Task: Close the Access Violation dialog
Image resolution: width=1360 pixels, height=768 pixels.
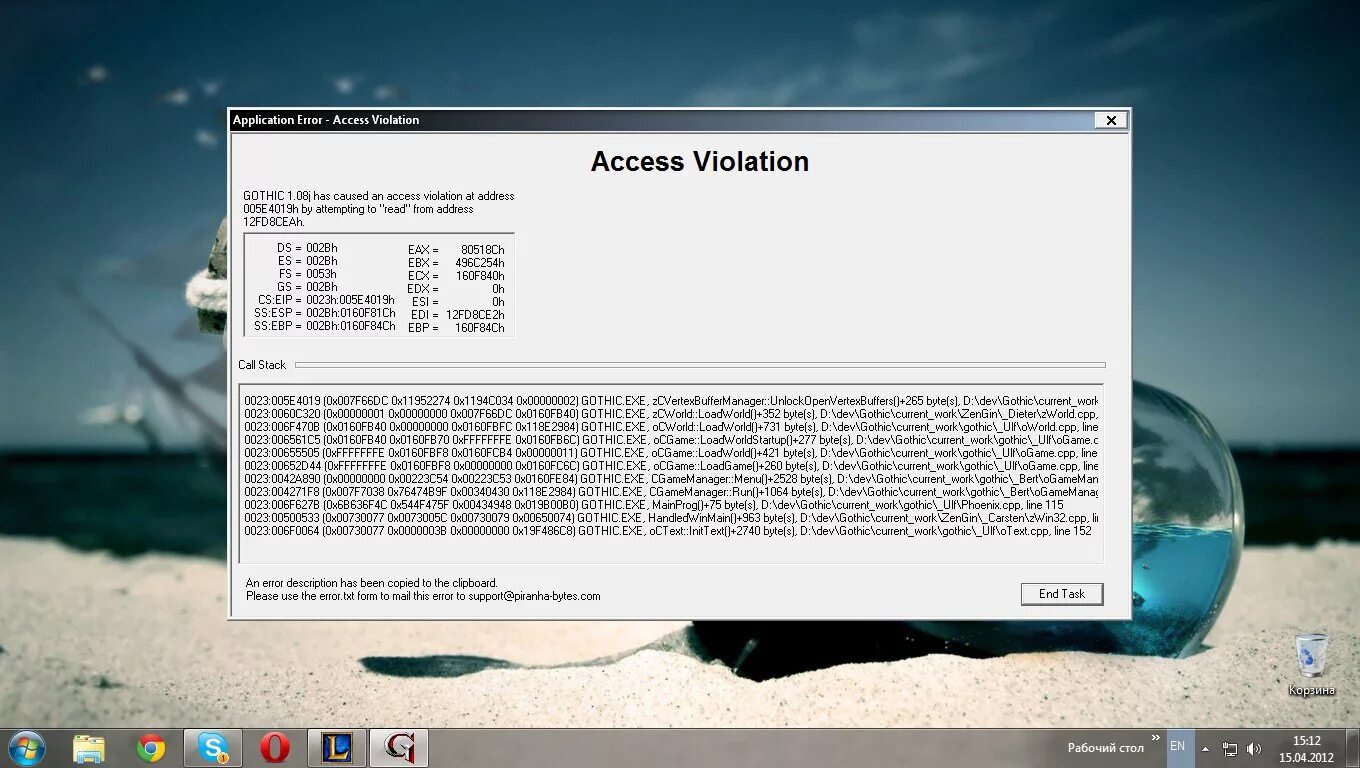Action: [1110, 120]
